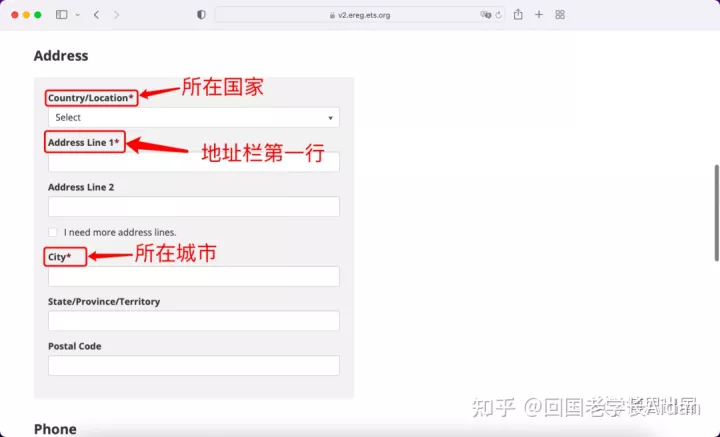Toggle the Safari sidebar icon
The image size is (720, 437).
[x=62, y=15]
